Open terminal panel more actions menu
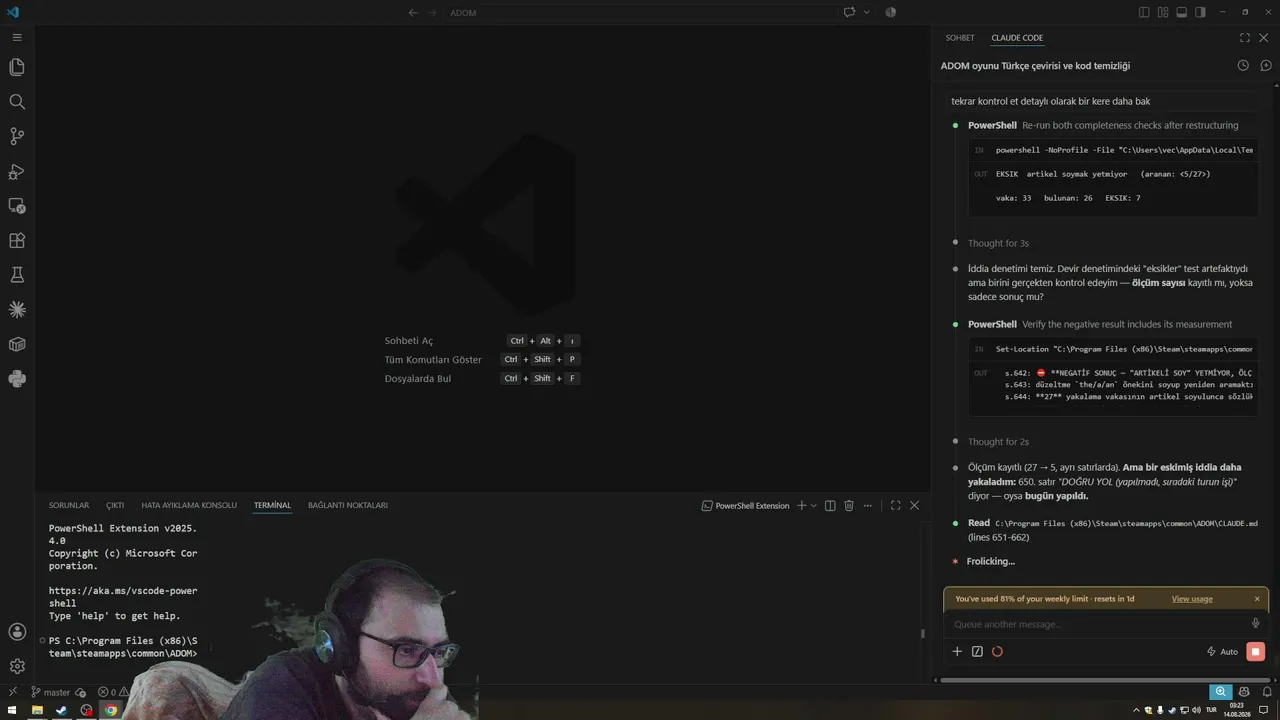Image resolution: width=1280 pixels, height=720 pixels. 868,506
